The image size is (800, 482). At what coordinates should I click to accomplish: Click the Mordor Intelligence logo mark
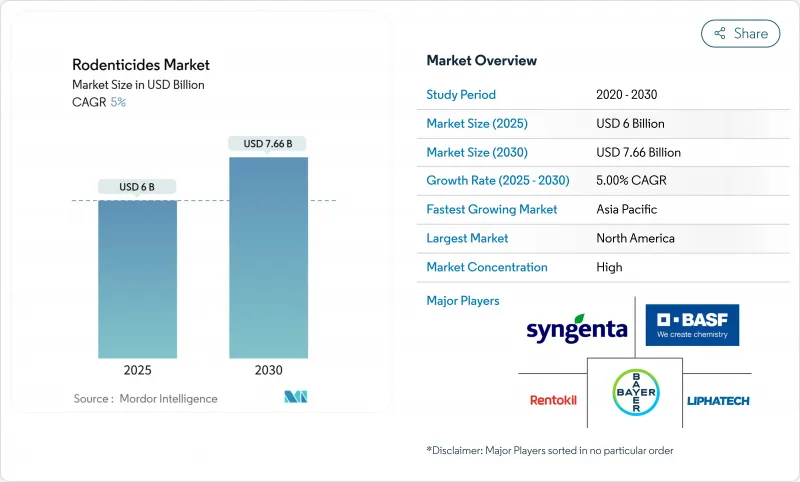(295, 398)
